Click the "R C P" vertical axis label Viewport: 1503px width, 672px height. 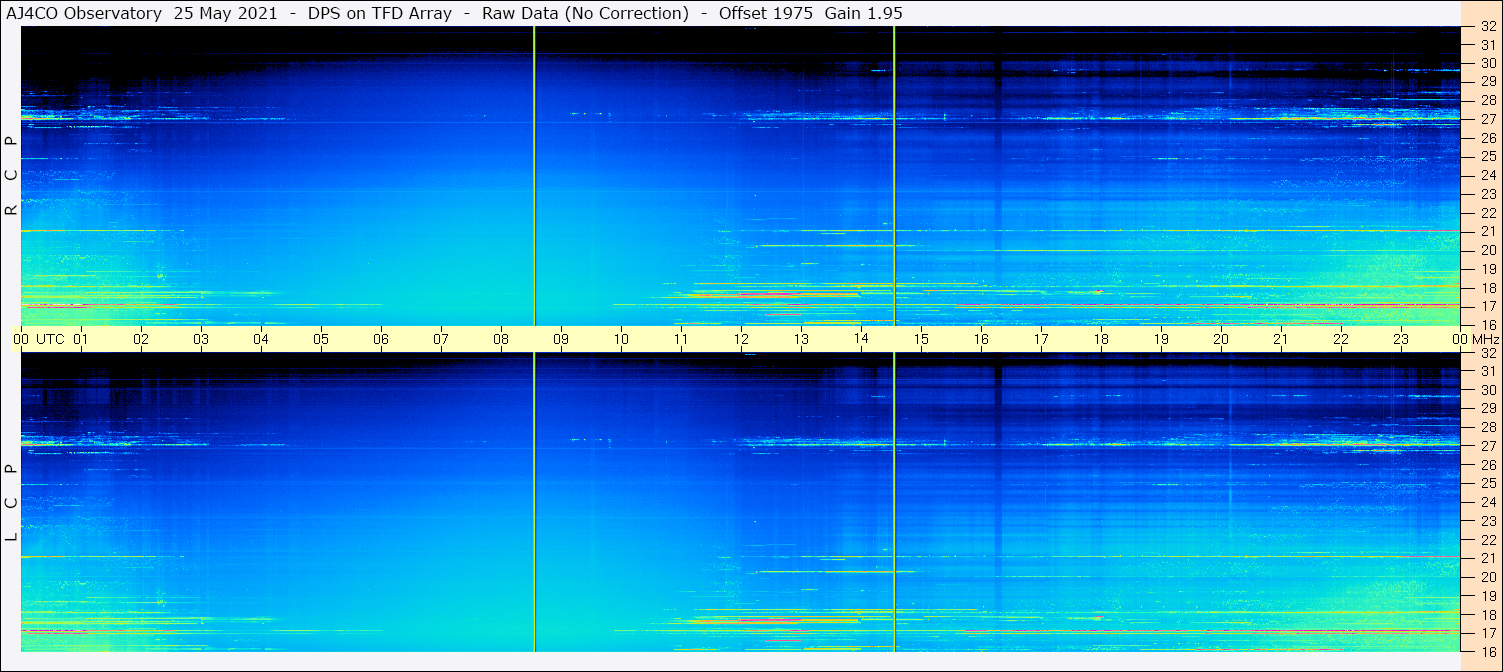coord(12,176)
